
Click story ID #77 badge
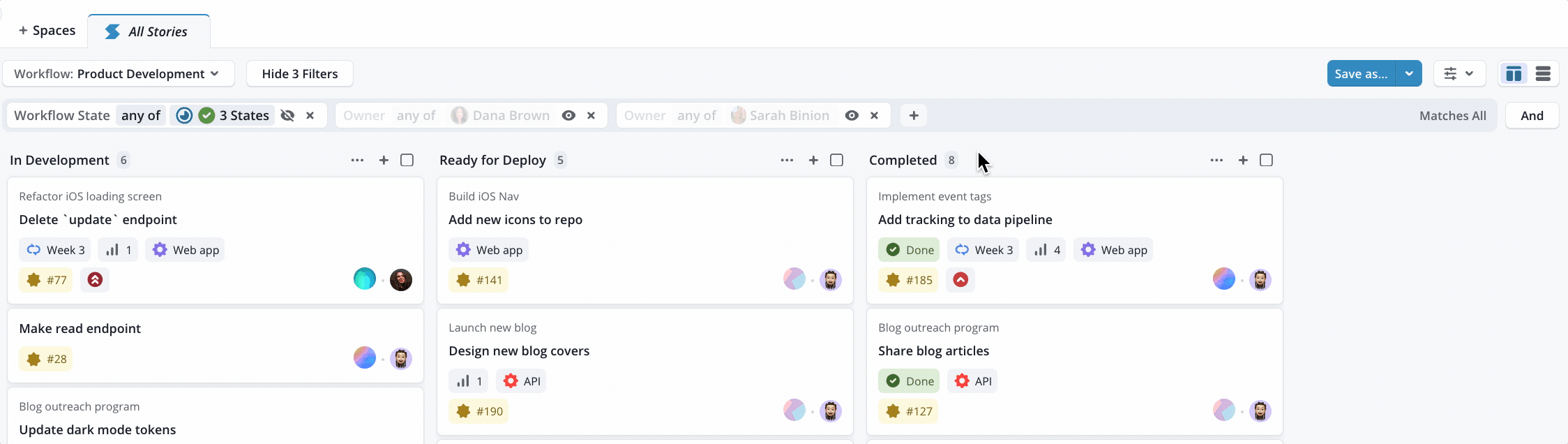pos(46,280)
